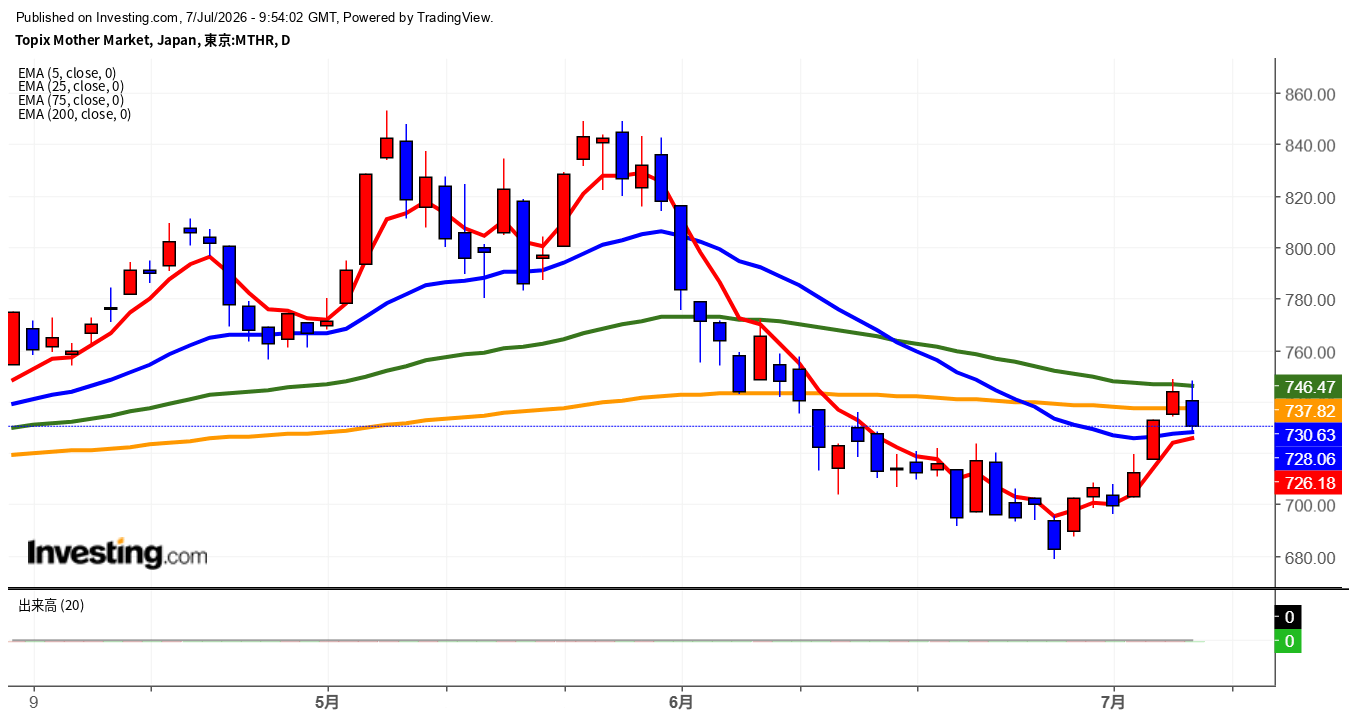
Task: Click the 860.00 price axis label
Action: click(x=1310, y=95)
